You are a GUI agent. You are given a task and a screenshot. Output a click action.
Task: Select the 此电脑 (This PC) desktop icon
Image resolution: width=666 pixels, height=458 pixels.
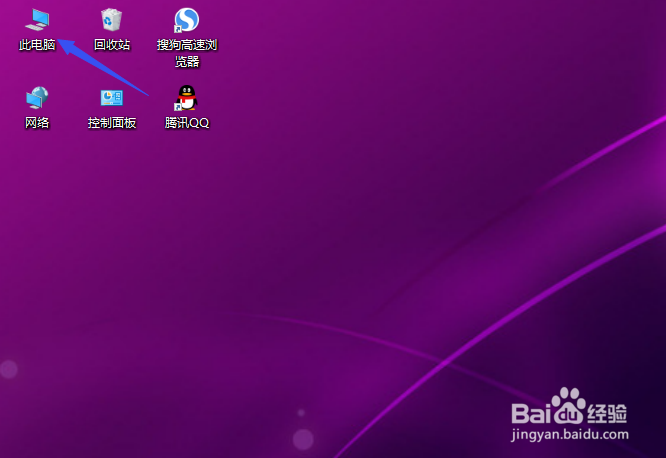pyautogui.click(x=37, y=20)
